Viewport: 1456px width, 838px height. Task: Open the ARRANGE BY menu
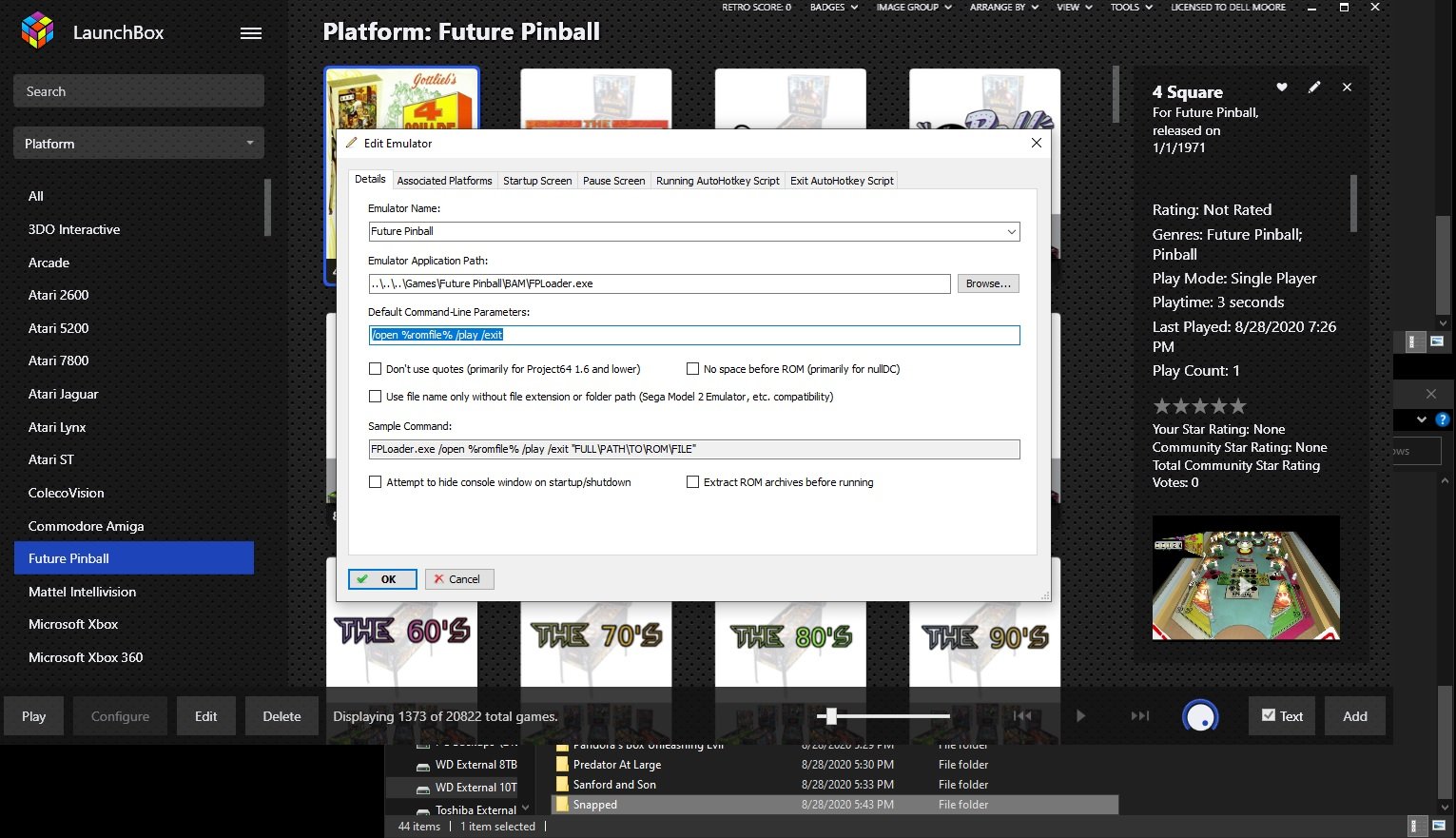[1004, 7]
